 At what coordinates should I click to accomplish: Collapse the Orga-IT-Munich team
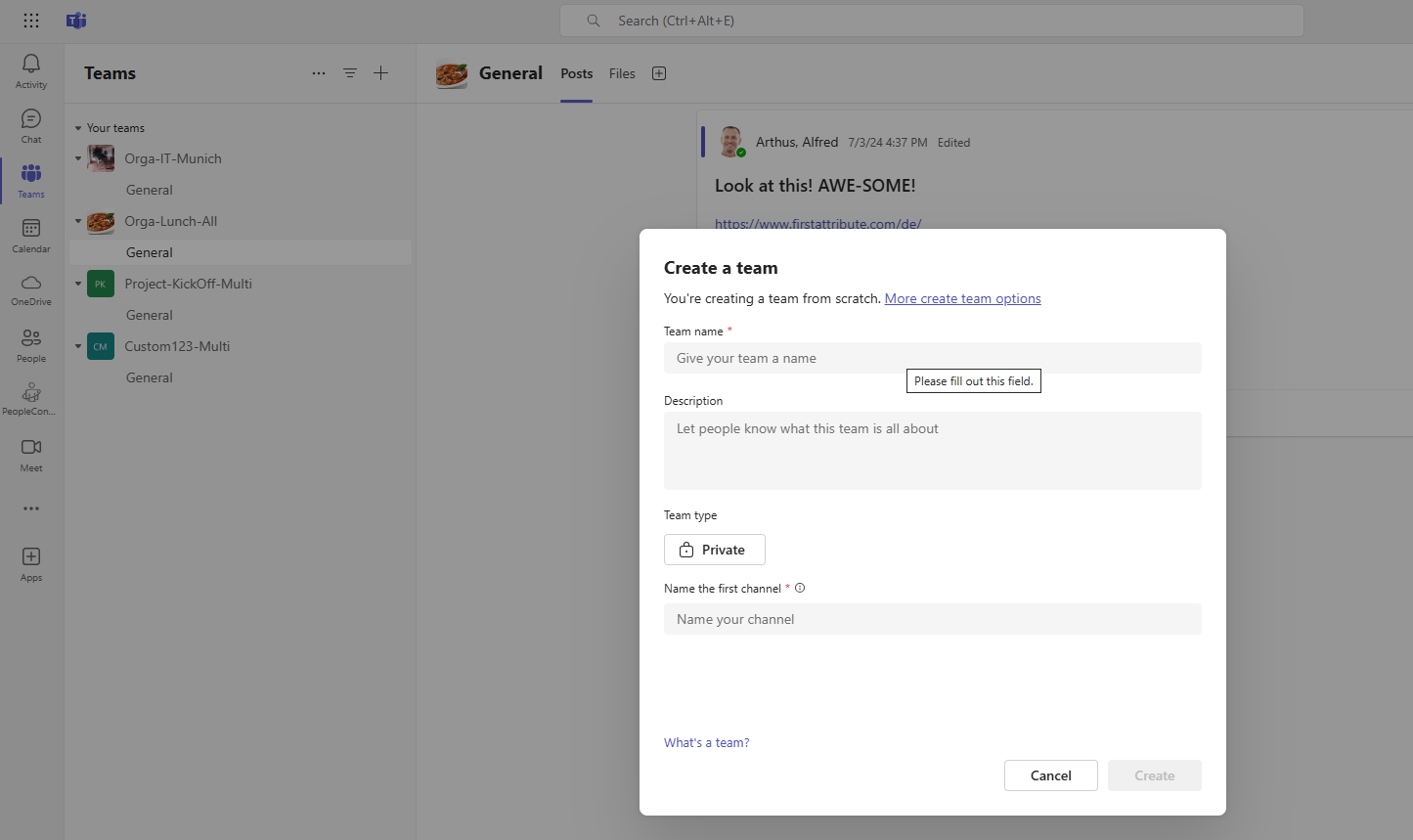click(x=78, y=157)
